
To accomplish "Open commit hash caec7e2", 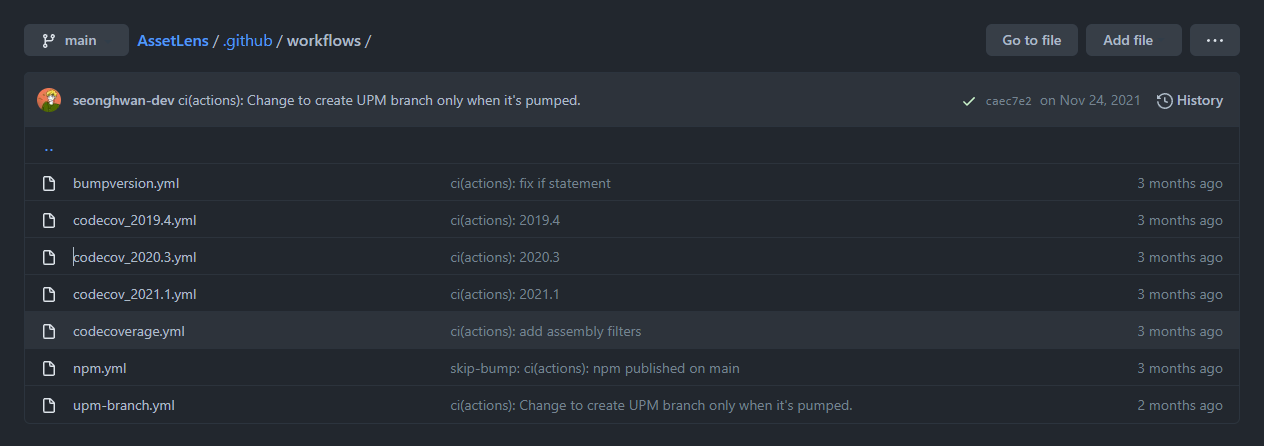I will point(1009,100).
